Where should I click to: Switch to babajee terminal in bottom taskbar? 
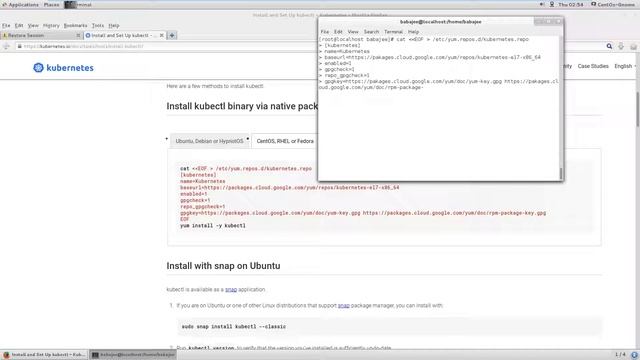coord(133,355)
